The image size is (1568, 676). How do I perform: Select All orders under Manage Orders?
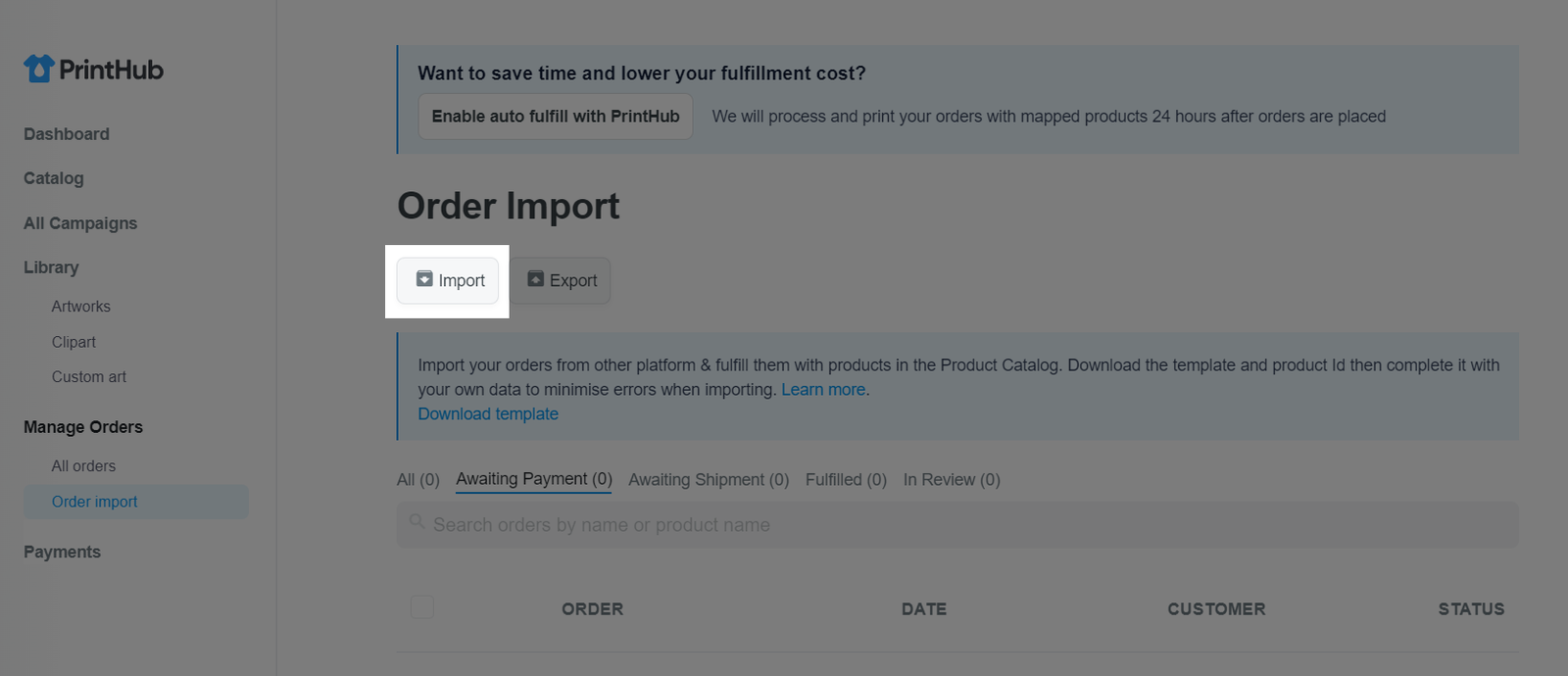83,466
